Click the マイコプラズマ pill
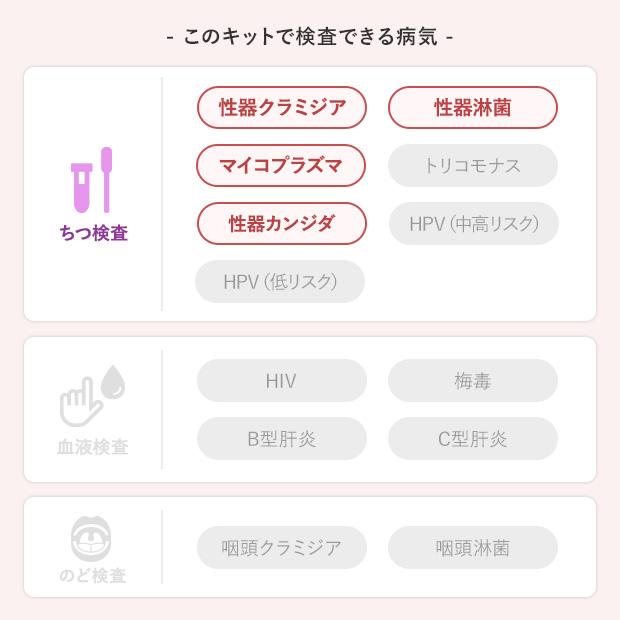 pyautogui.click(x=282, y=166)
